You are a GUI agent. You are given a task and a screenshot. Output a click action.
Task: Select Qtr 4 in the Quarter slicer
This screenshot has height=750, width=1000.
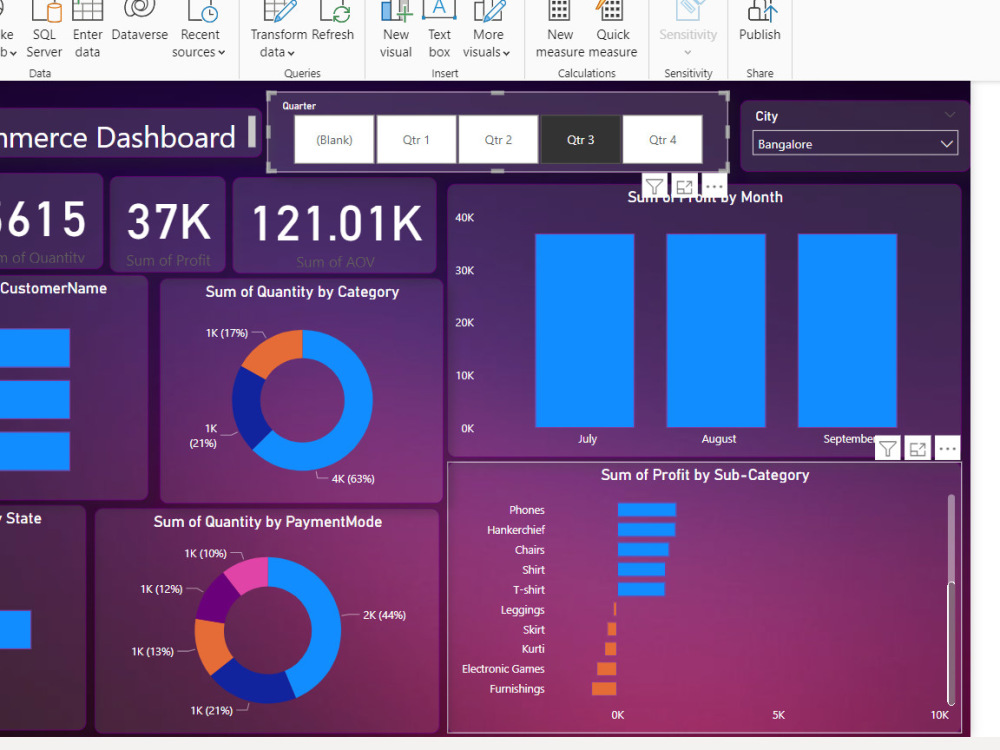(662, 139)
